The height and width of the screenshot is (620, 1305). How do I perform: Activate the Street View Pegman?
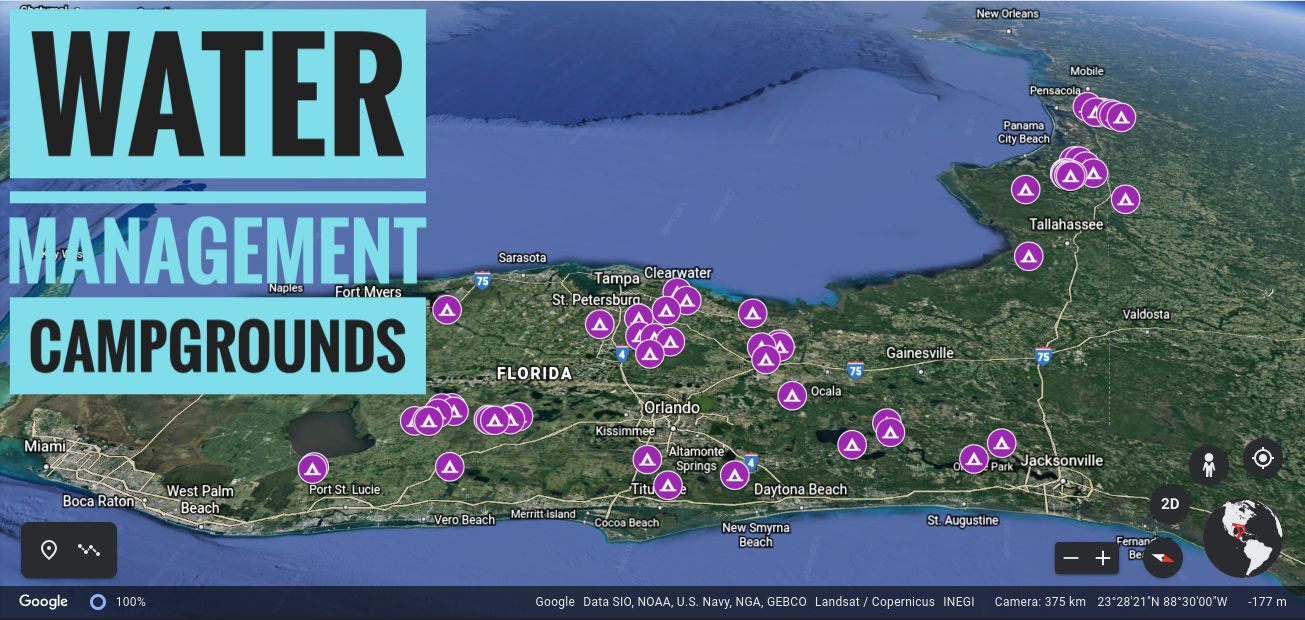pyautogui.click(x=1209, y=462)
